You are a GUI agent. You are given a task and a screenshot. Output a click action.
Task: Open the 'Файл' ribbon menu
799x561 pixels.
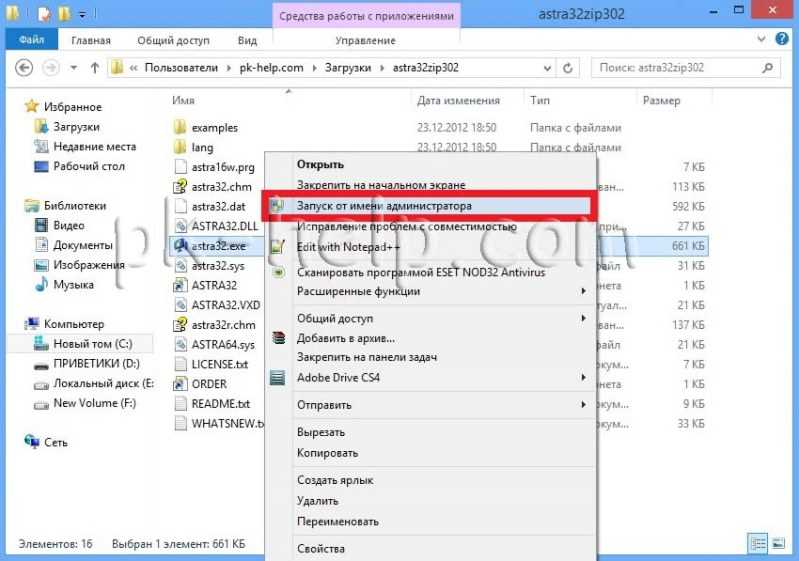pyautogui.click(x=31, y=41)
